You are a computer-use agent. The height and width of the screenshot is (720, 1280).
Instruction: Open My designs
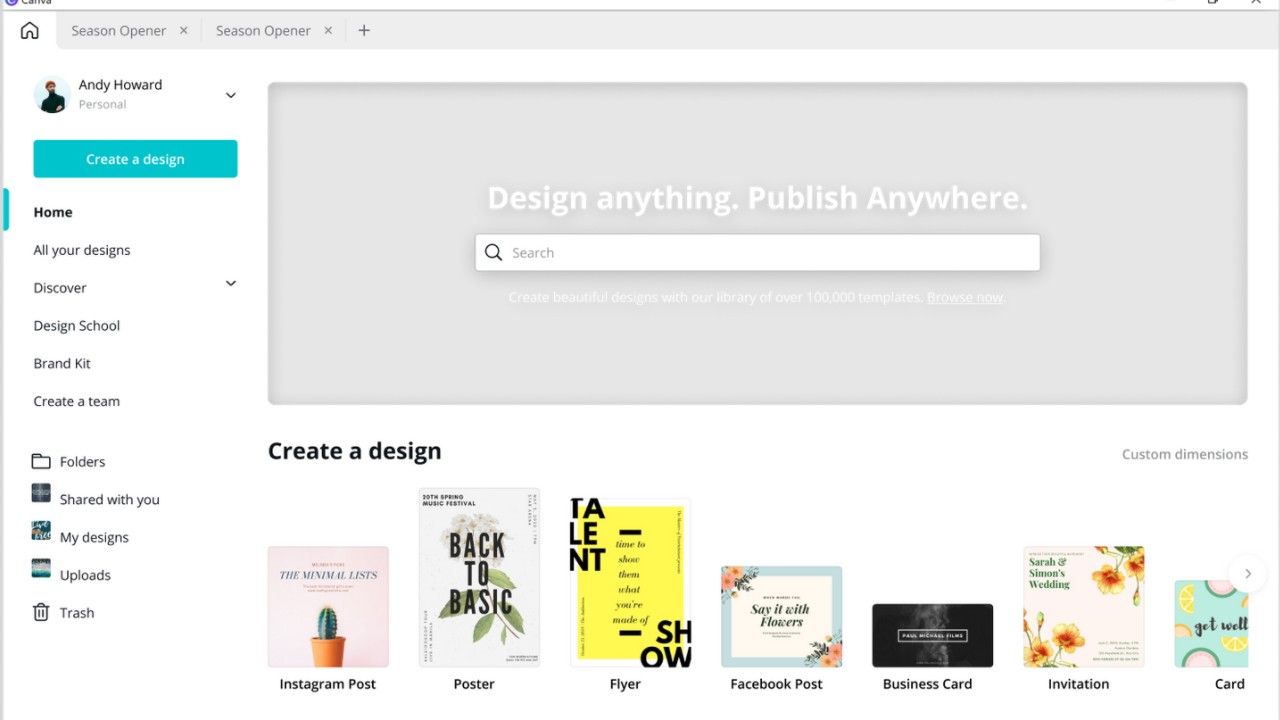[94, 538]
